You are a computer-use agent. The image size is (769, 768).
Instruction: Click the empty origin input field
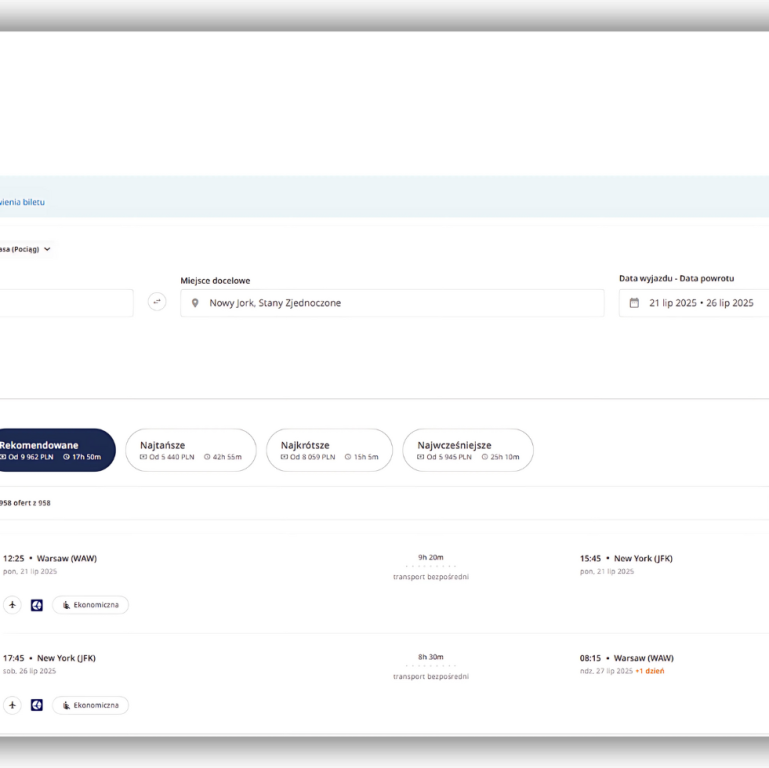pos(66,303)
